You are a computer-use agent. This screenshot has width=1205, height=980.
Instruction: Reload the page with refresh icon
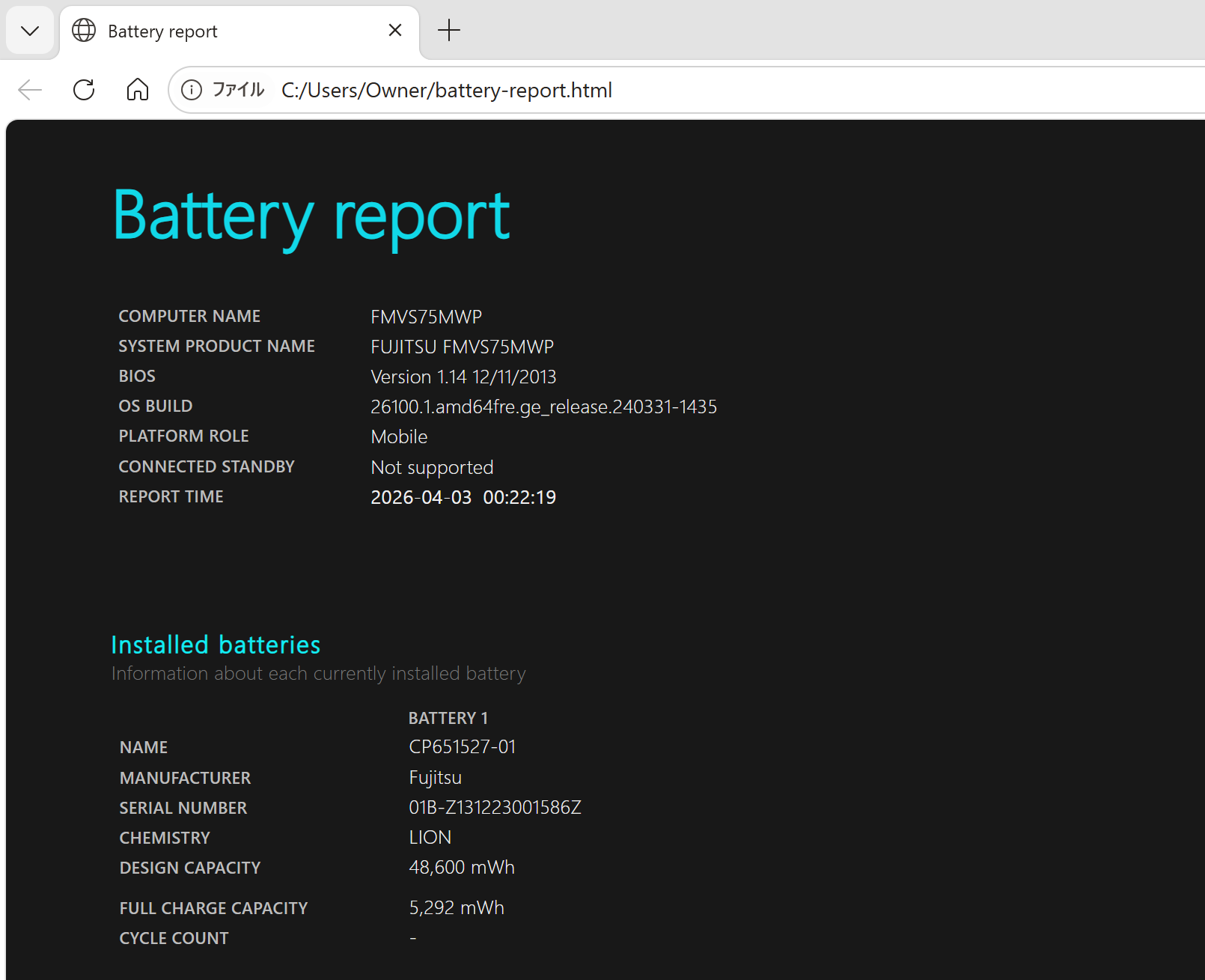84,90
